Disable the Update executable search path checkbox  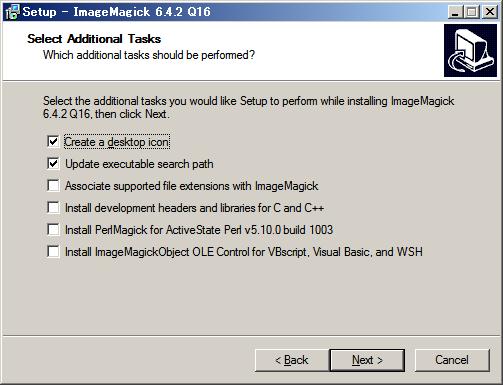(x=53, y=164)
